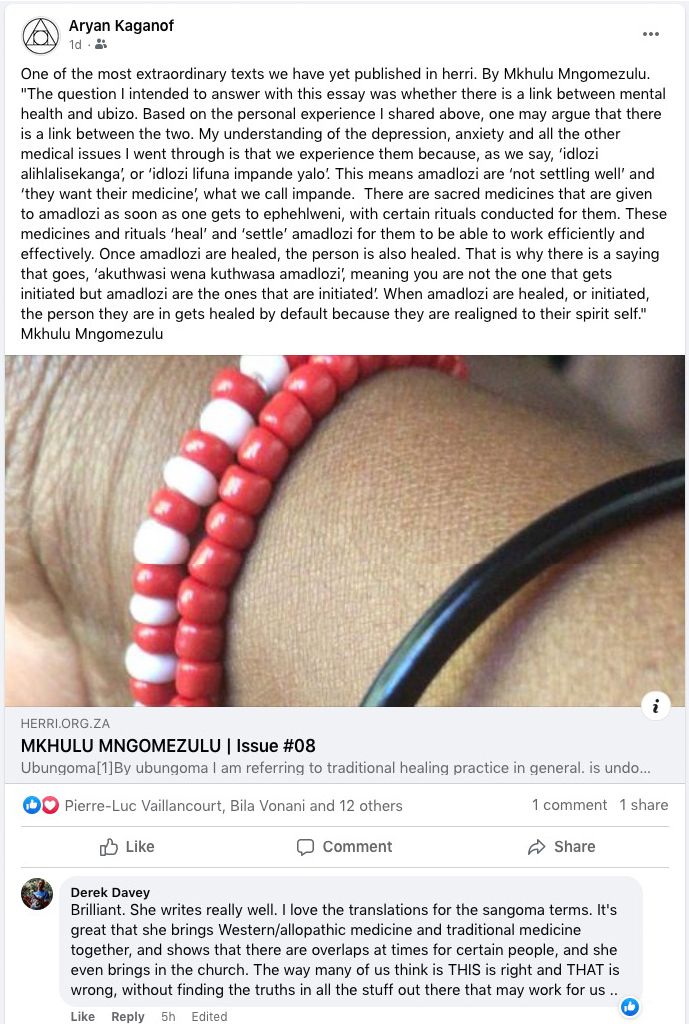Click the Comment speech bubble button

click(344, 846)
